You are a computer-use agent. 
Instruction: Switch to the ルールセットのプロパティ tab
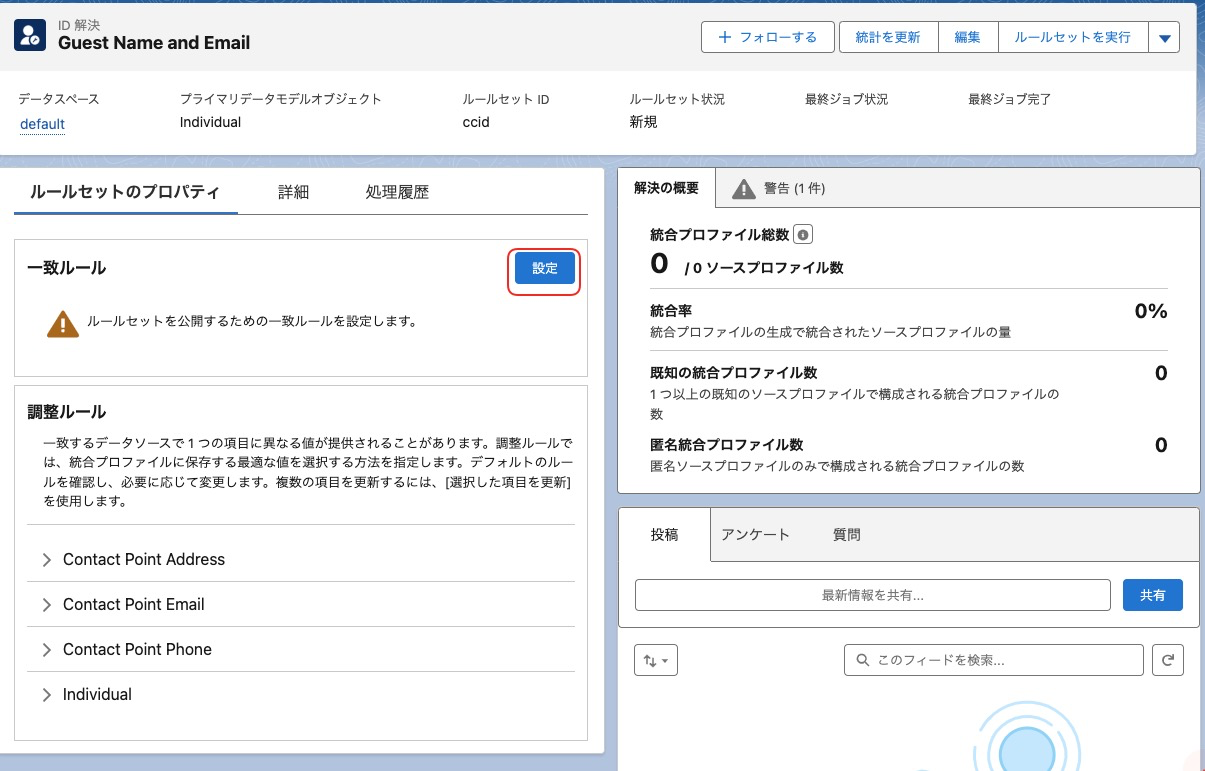(125, 192)
